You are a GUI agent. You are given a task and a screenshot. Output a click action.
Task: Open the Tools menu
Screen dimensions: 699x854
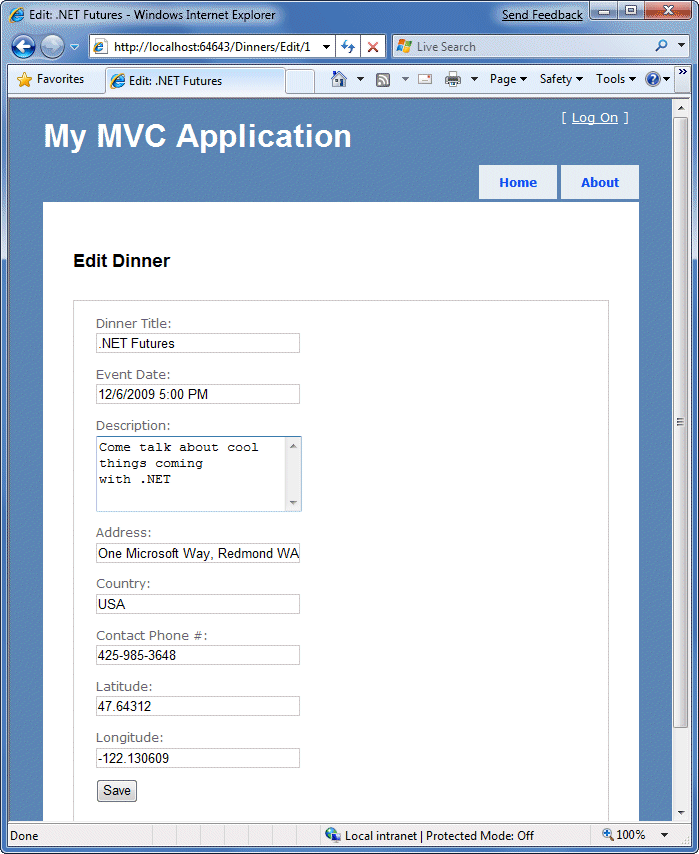click(x=616, y=80)
